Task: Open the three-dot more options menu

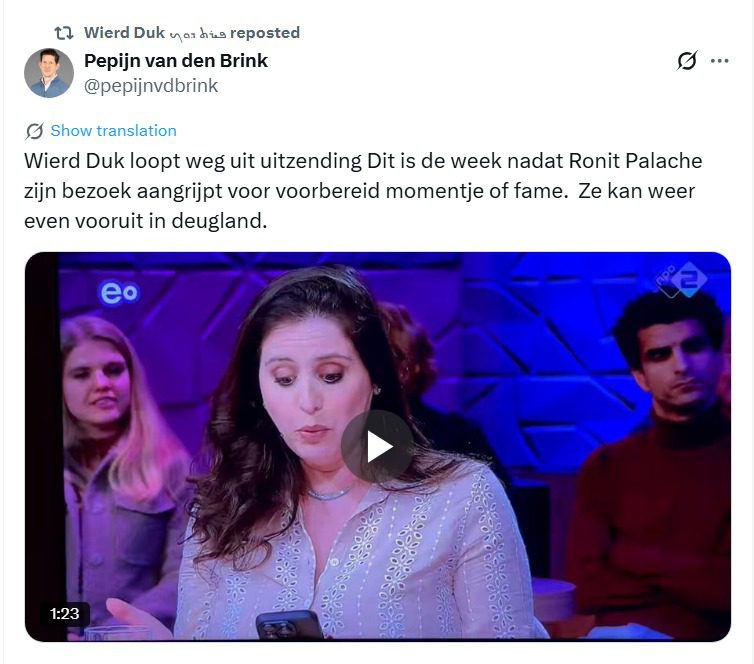Action: click(x=719, y=61)
